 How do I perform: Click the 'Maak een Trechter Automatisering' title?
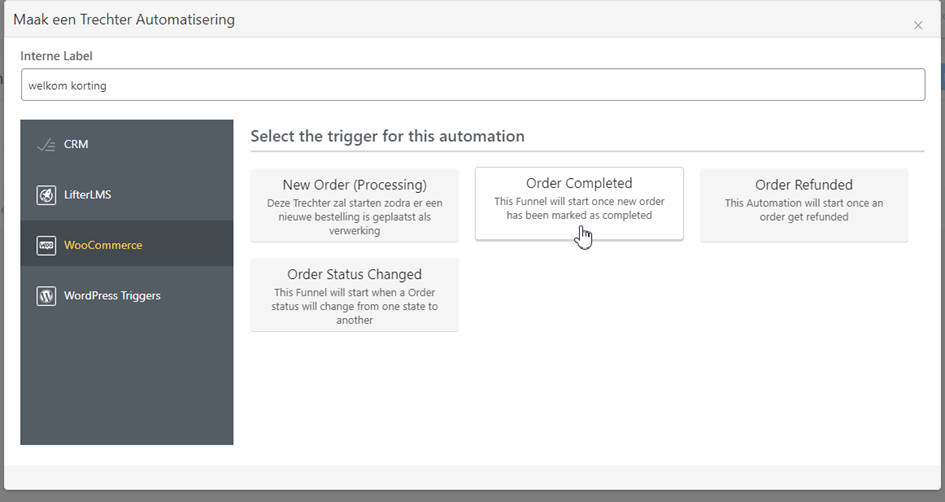pyautogui.click(x=125, y=19)
